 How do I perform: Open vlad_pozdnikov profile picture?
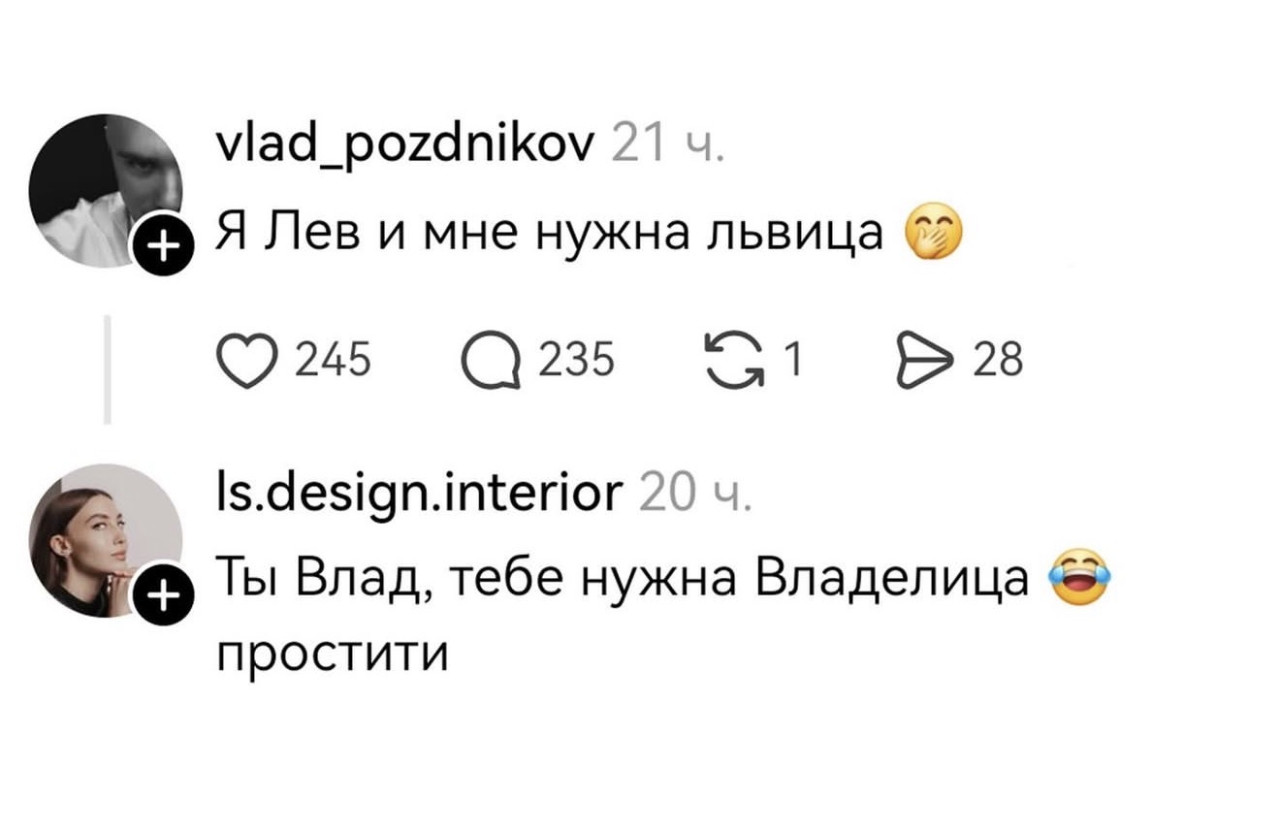click(x=104, y=191)
